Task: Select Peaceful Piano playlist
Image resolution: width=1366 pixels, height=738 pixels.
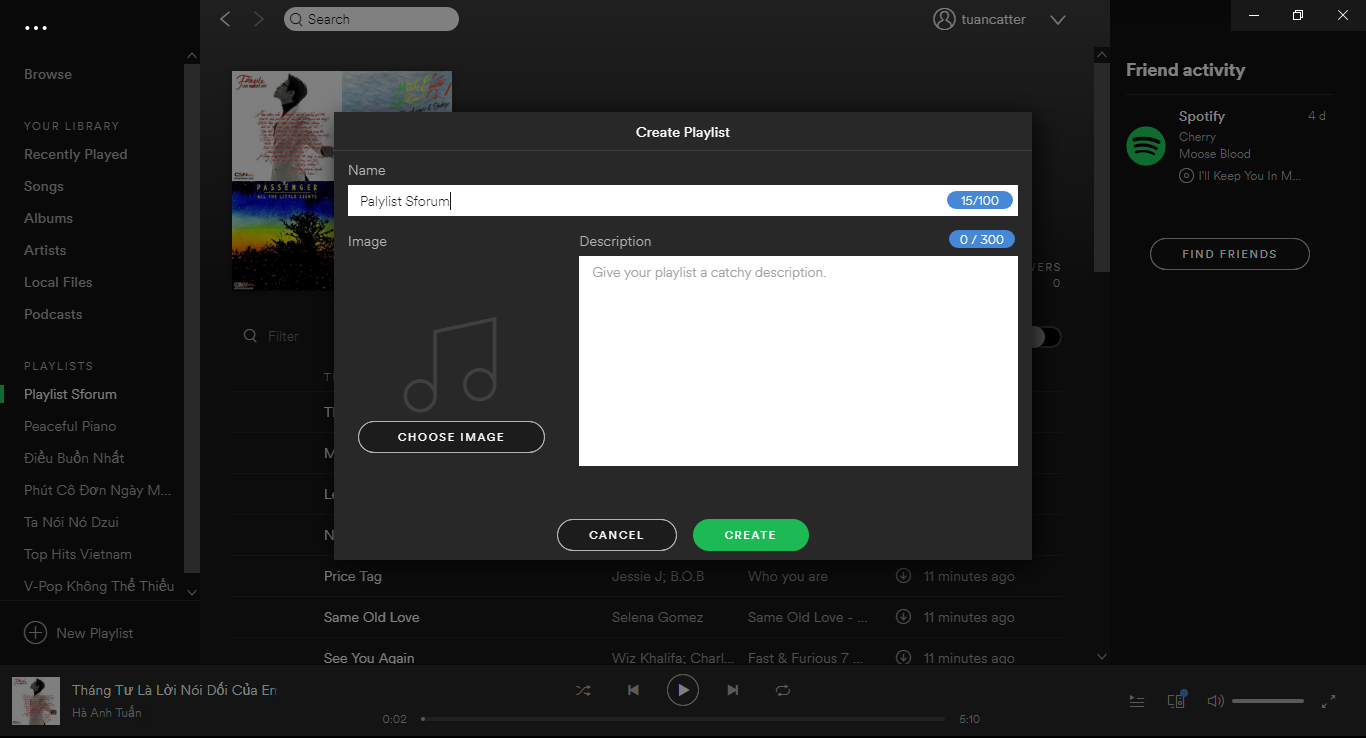Action: click(70, 426)
